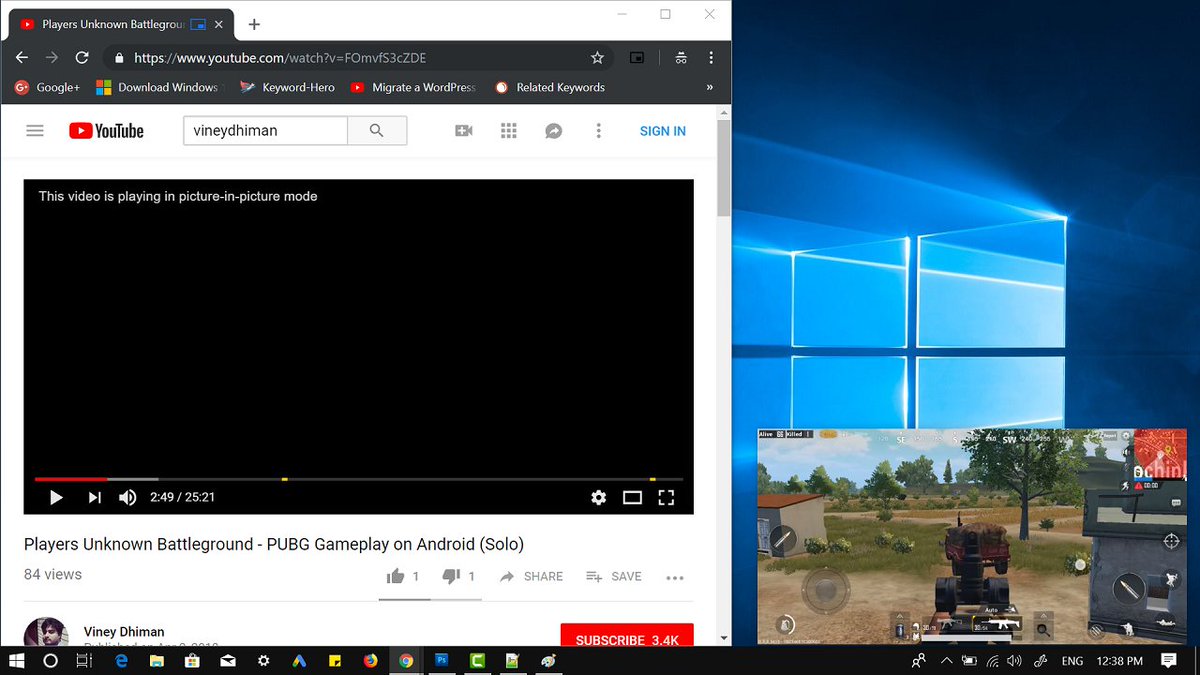Open Viney Dhiman channel name link
This screenshot has width=1200, height=675.
coord(124,632)
